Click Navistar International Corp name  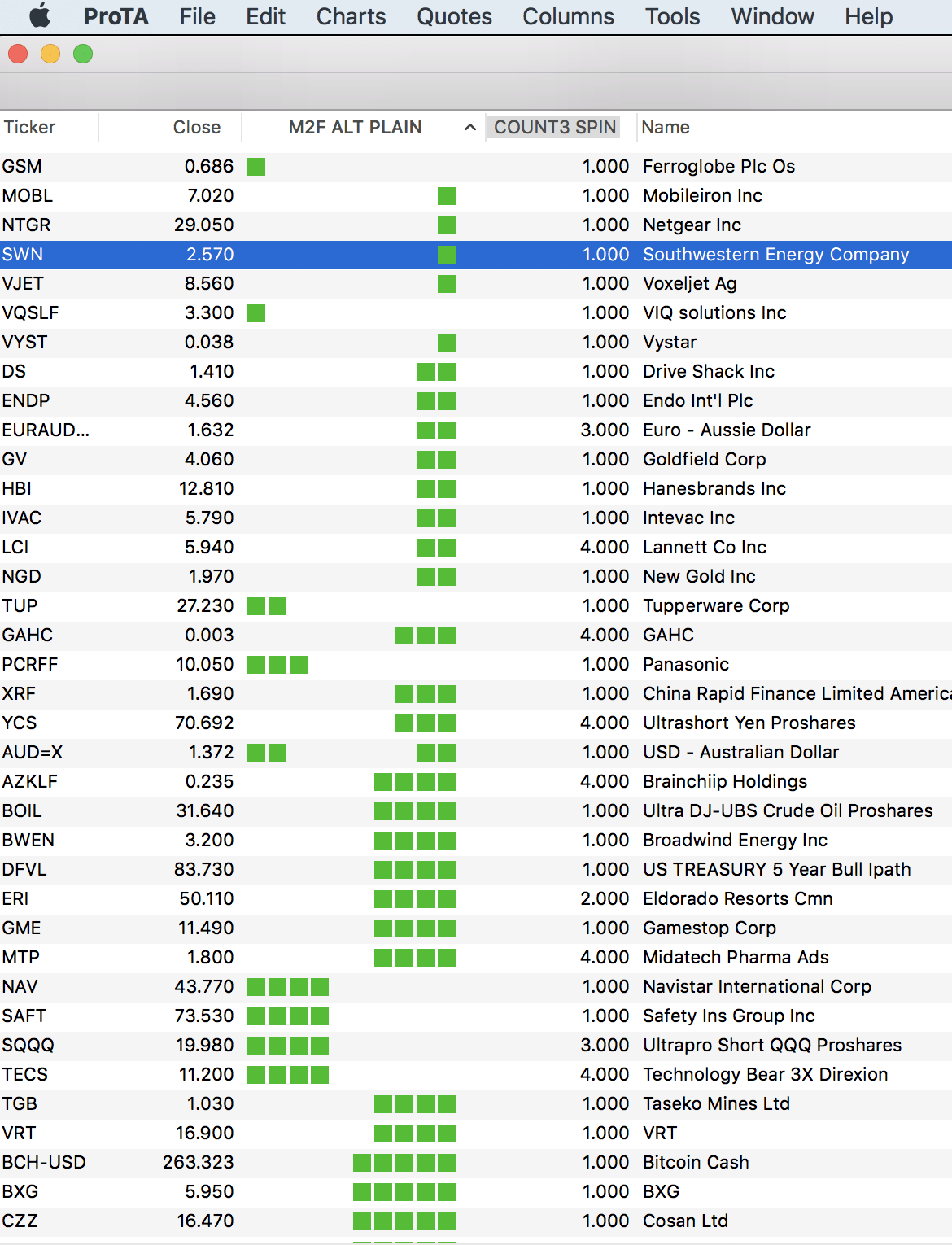(x=757, y=987)
